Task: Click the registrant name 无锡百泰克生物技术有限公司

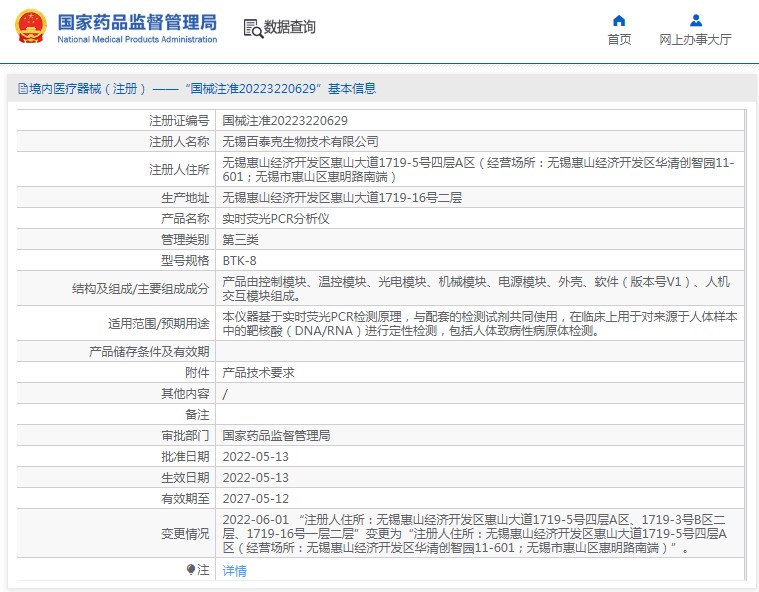Action: tap(300, 142)
